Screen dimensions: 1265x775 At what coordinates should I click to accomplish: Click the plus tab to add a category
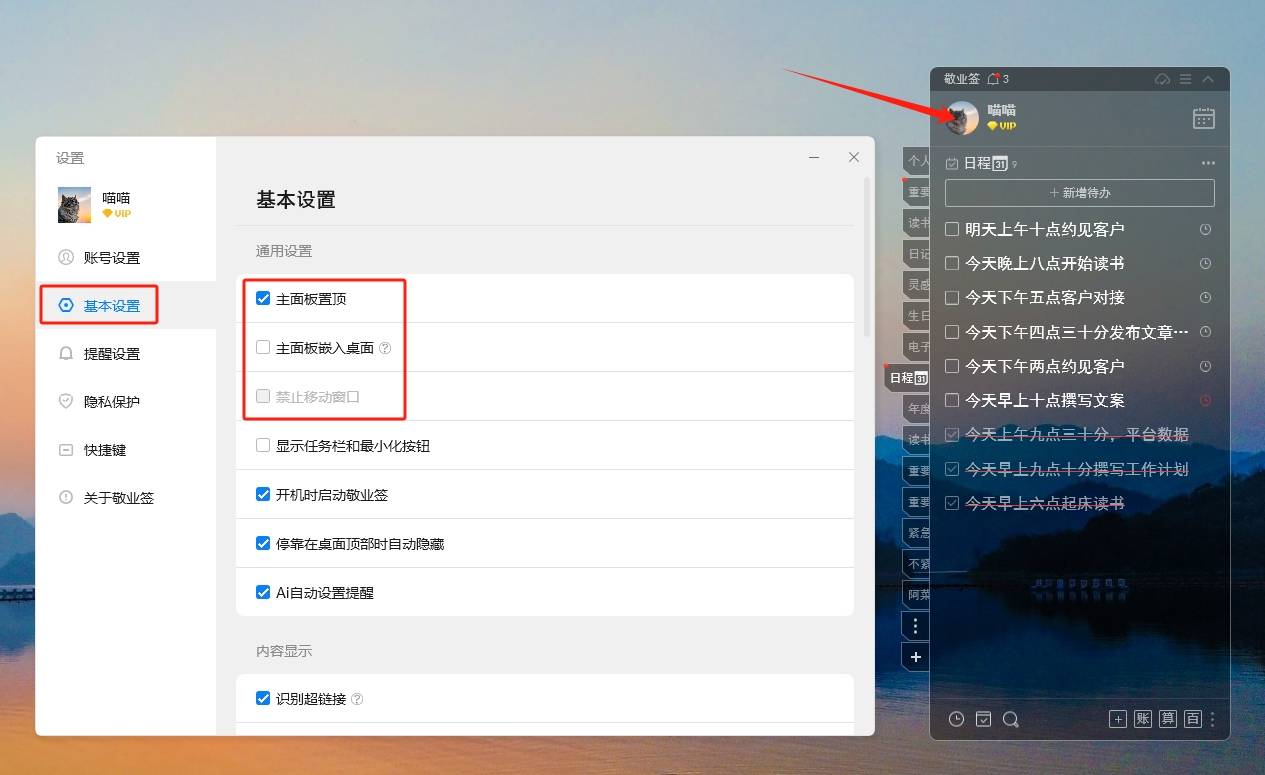point(916,657)
